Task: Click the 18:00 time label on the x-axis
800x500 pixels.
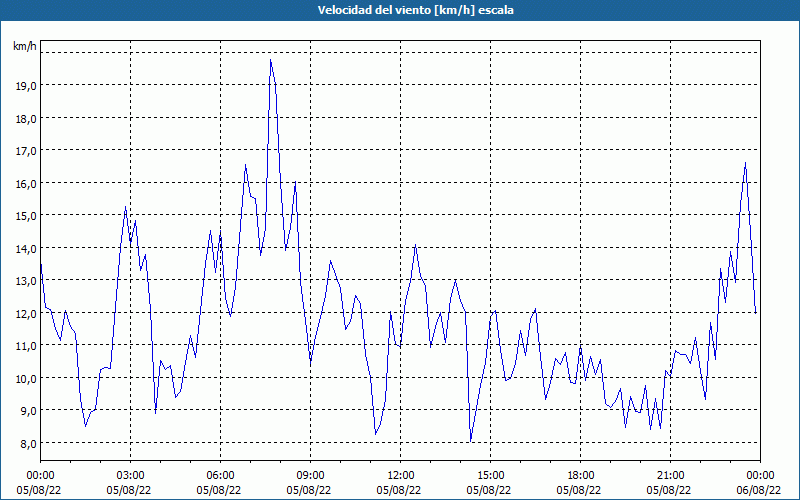Action: [x=580, y=476]
